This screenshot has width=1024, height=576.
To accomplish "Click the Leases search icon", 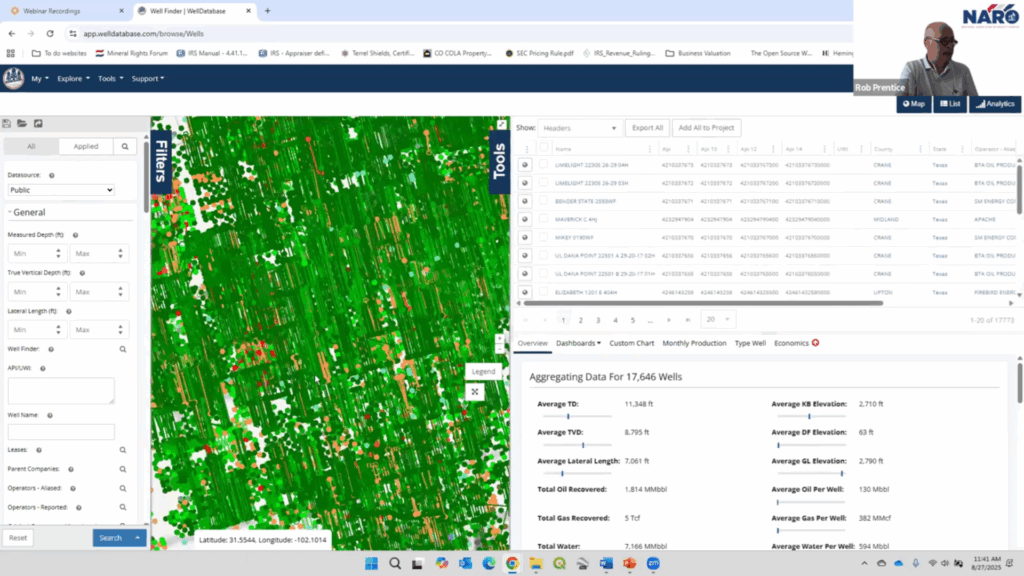I will pos(123,450).
